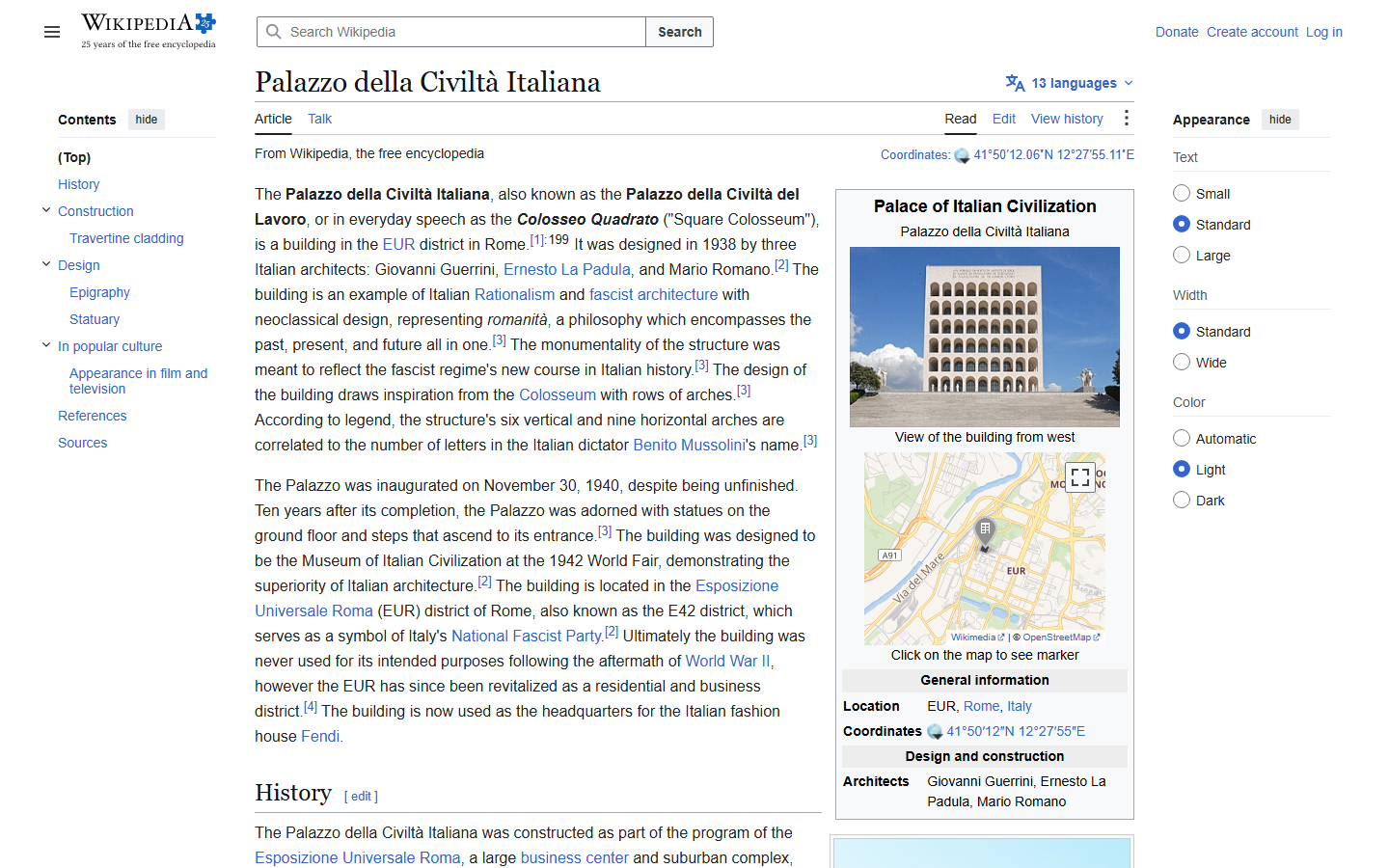Open the Italy link in infobox
Image resolution: width=1389 pixels, height=868 pixels.
pos(1020,706)
